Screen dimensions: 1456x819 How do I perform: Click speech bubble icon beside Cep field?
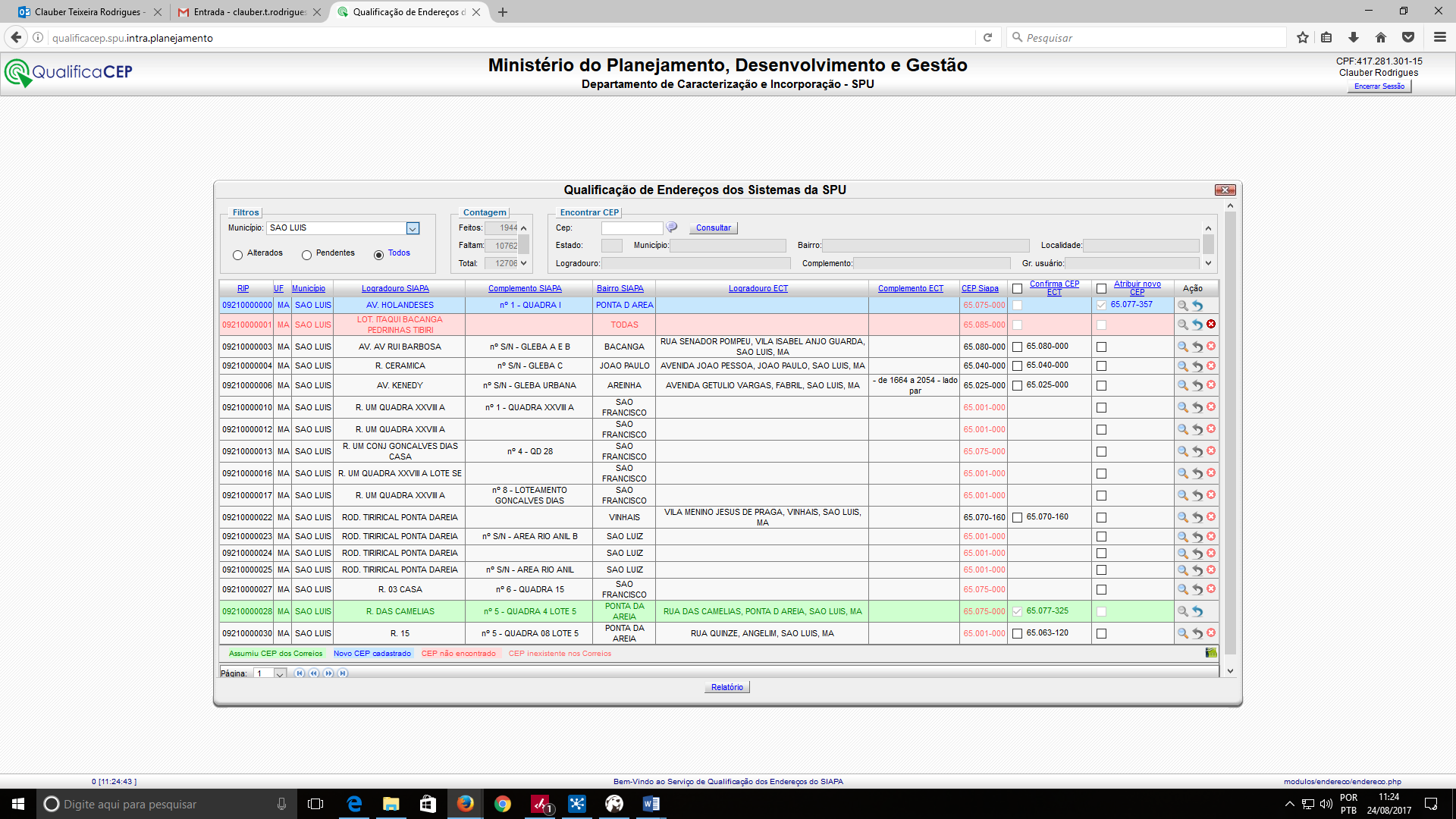(672, 227)
